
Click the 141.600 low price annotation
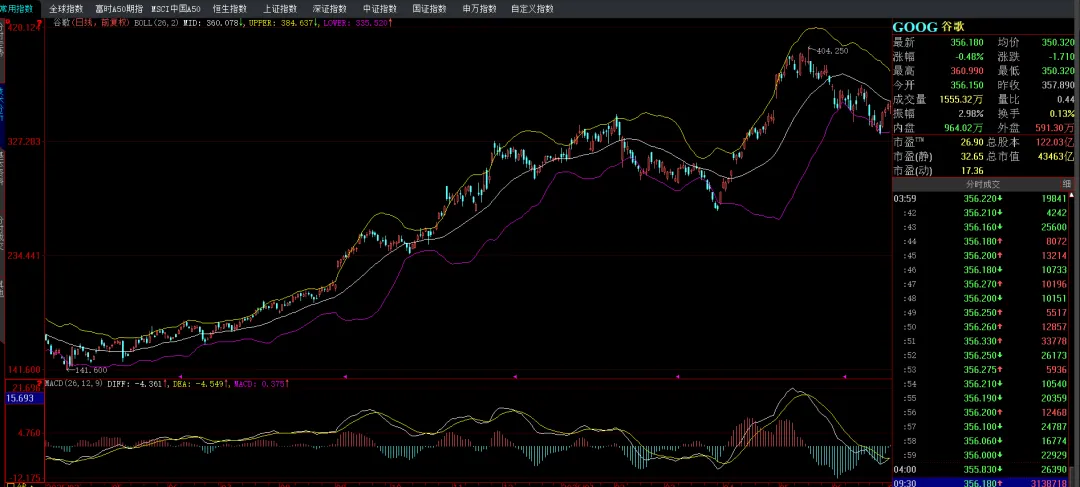point(91,370)
